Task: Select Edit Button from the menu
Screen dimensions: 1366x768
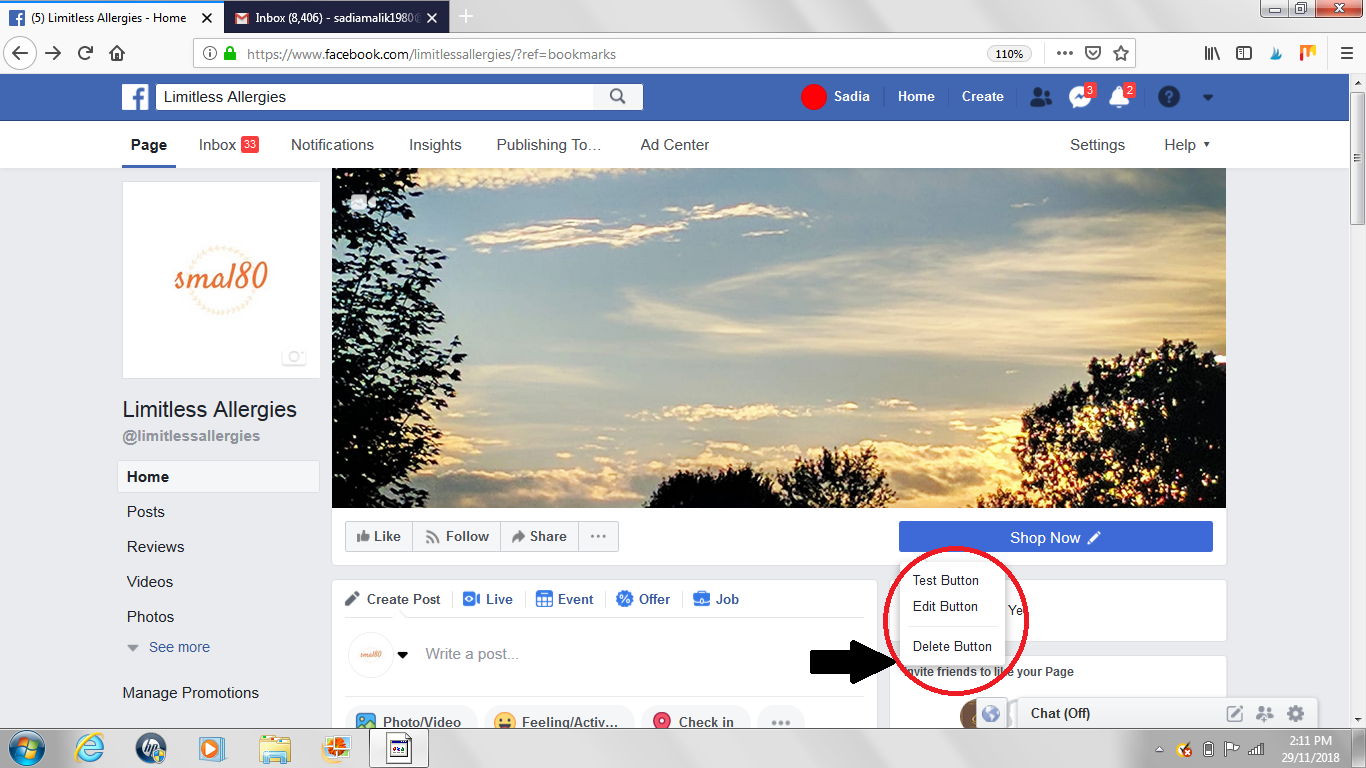Action: pos(944,606)
